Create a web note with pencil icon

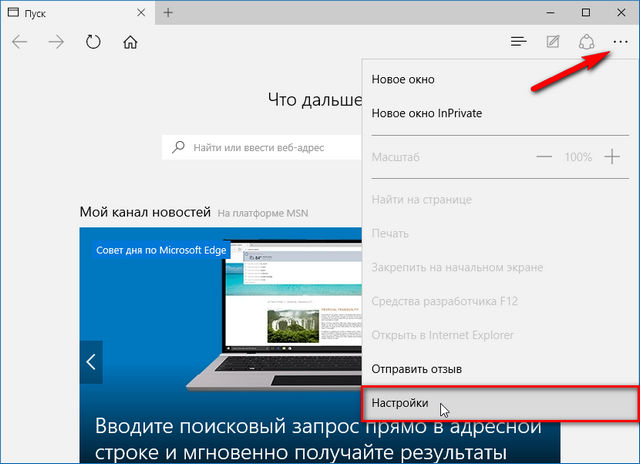pyautogui.click(x=553, y=41)
